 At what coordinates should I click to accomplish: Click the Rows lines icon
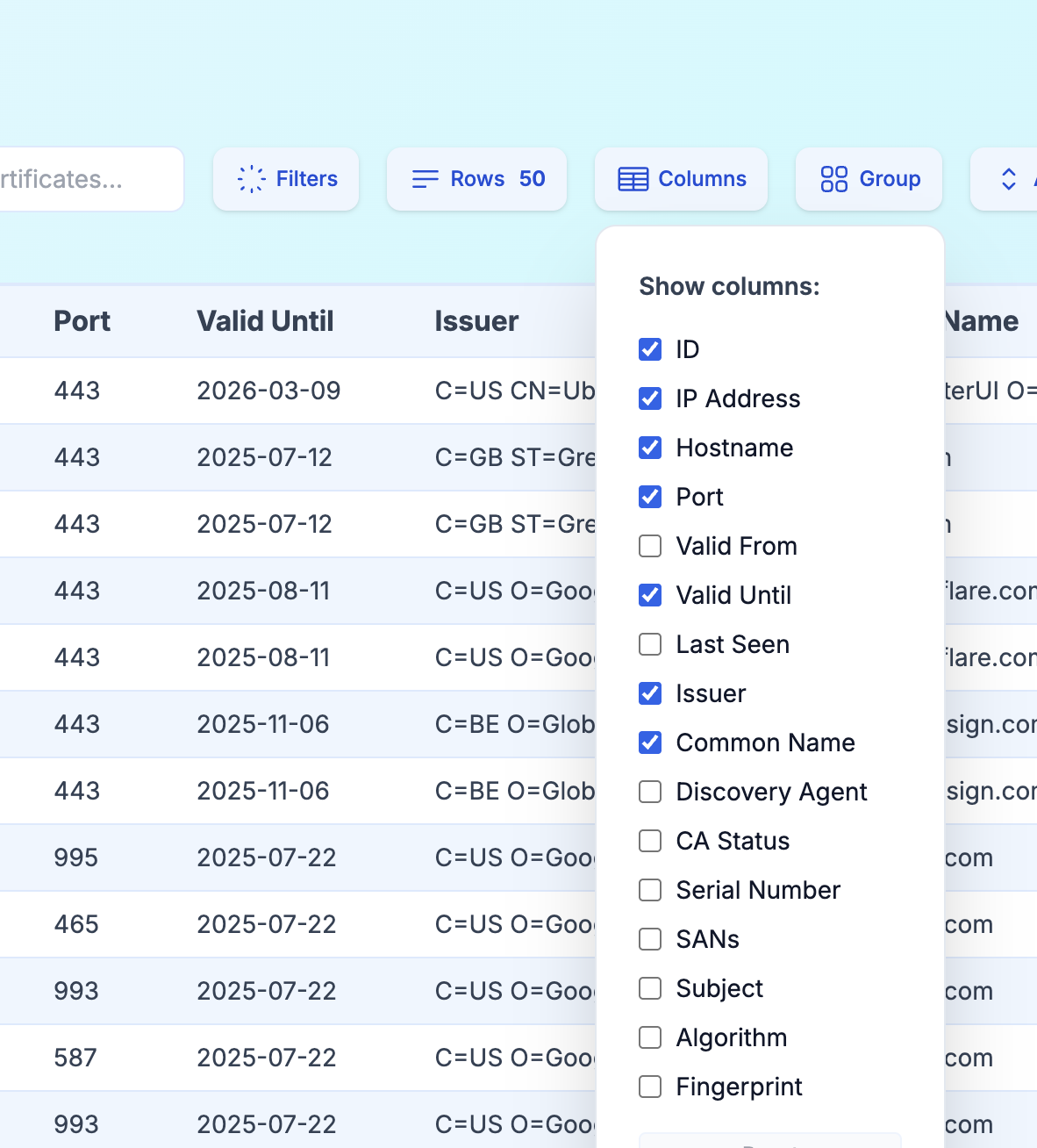(426, 179)
